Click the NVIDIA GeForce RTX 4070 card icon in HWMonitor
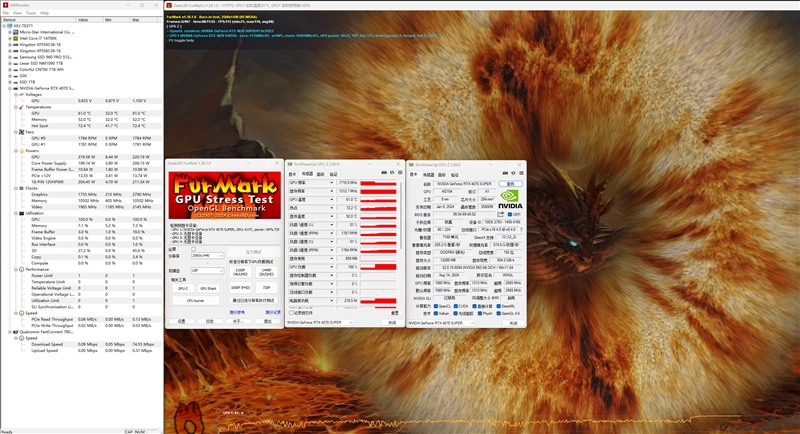The width and height of the screenshot is (800, 434). tap(16, 88)
